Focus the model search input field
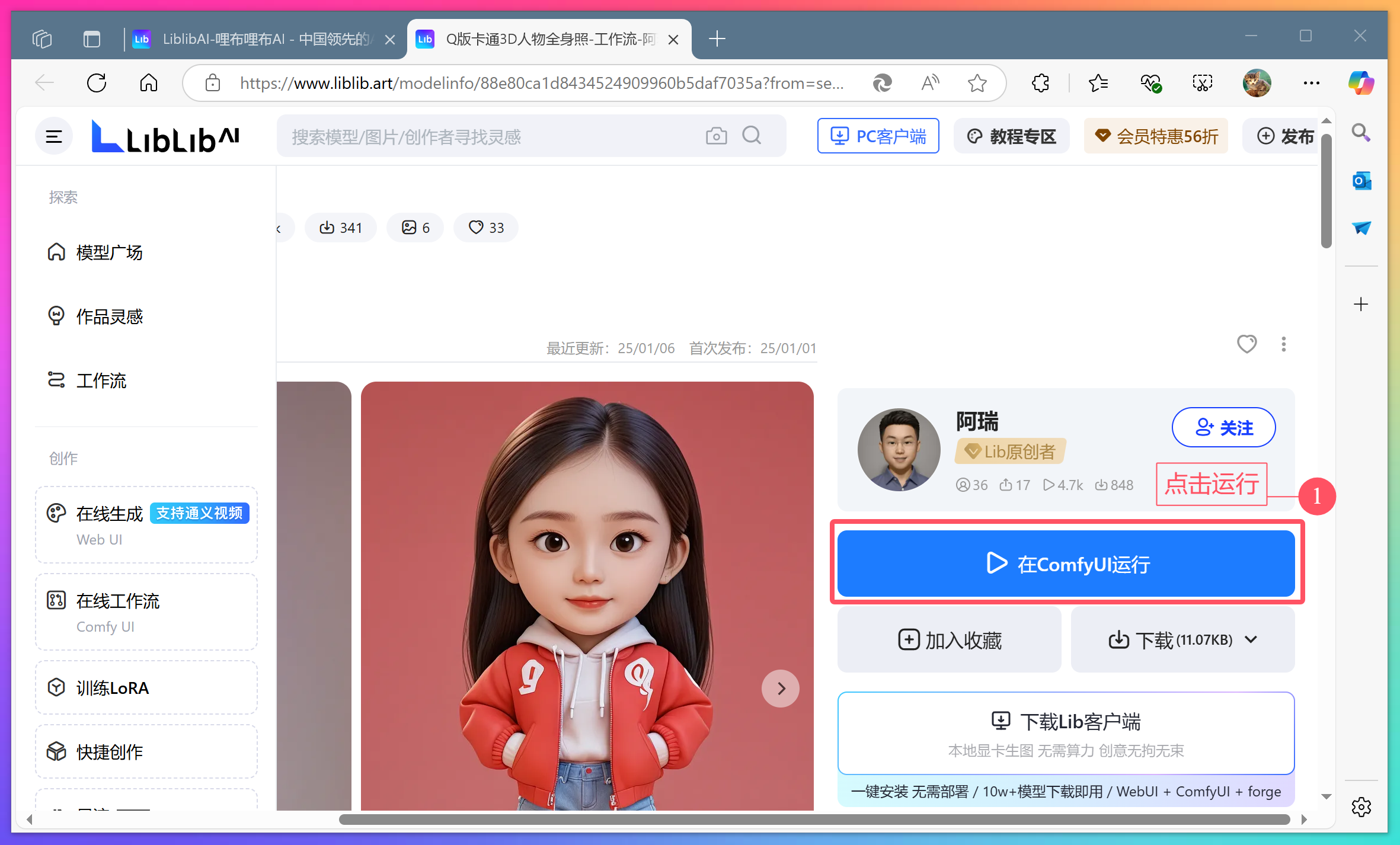 pos(486,137)
